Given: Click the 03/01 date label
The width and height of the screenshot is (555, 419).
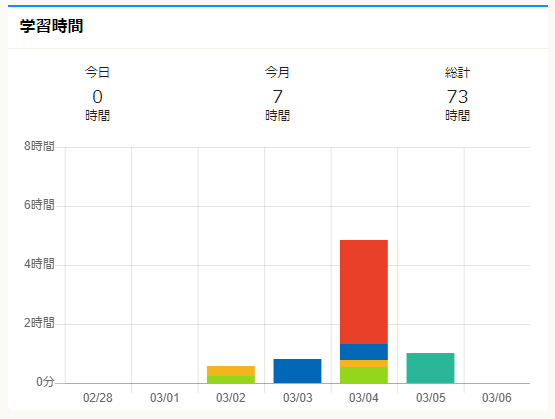Looking at the screenshot, I should (164, 398).
